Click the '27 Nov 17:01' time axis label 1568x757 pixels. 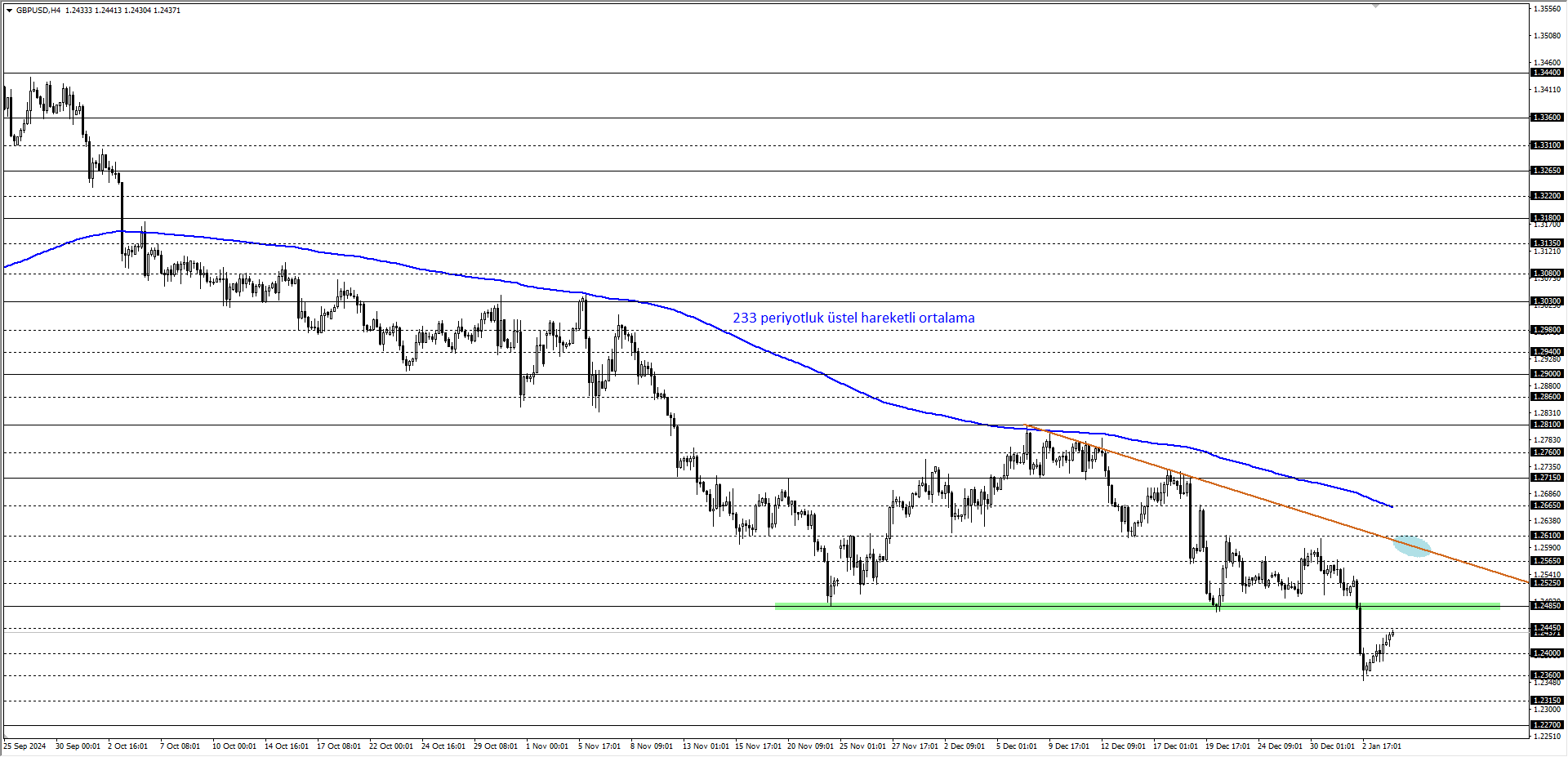(x=915, y=746)
